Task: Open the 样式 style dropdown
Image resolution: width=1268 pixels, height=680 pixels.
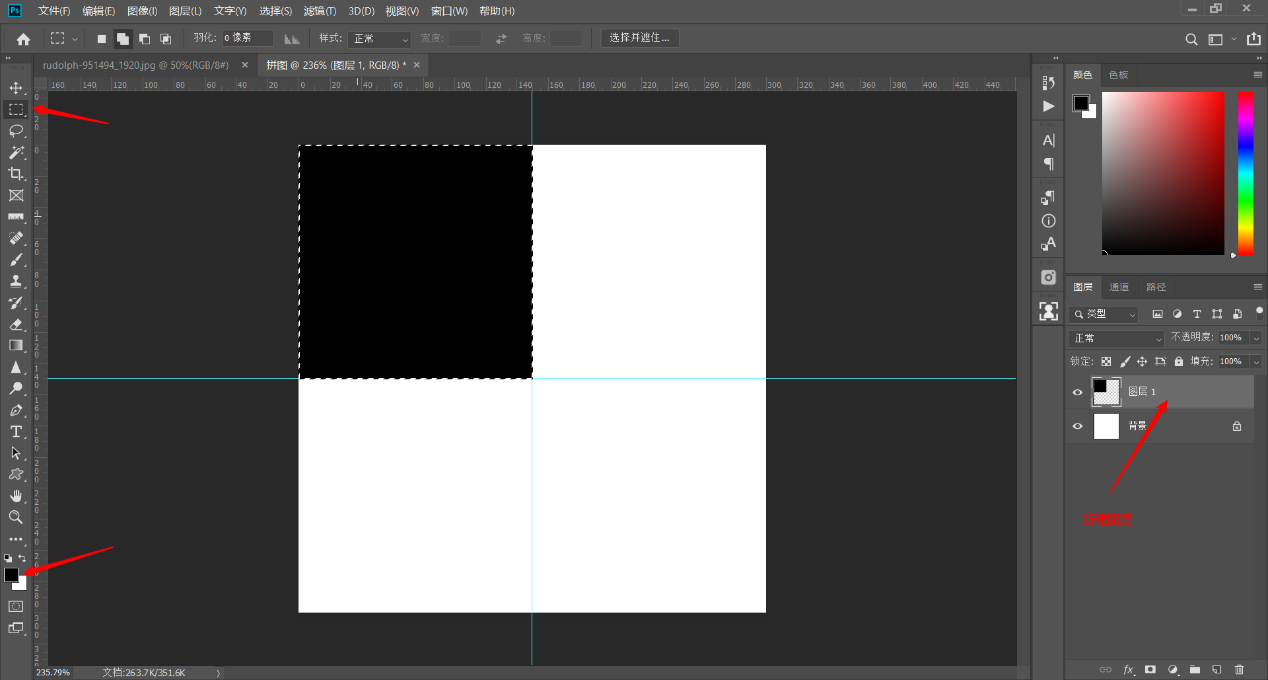Action: point(379,39)
